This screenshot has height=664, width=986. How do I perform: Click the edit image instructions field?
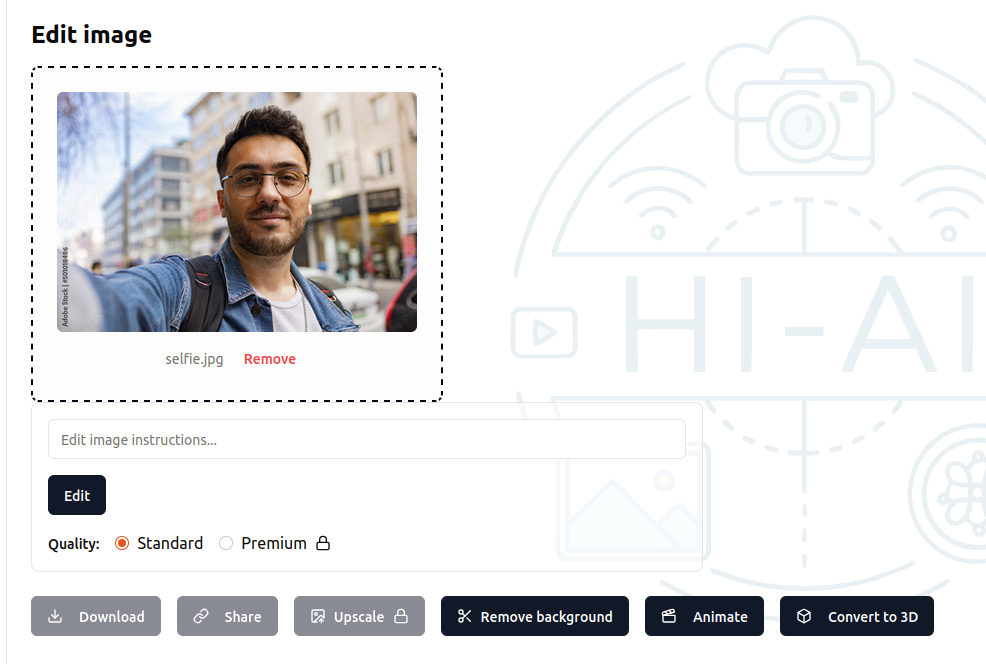(367, 439)
